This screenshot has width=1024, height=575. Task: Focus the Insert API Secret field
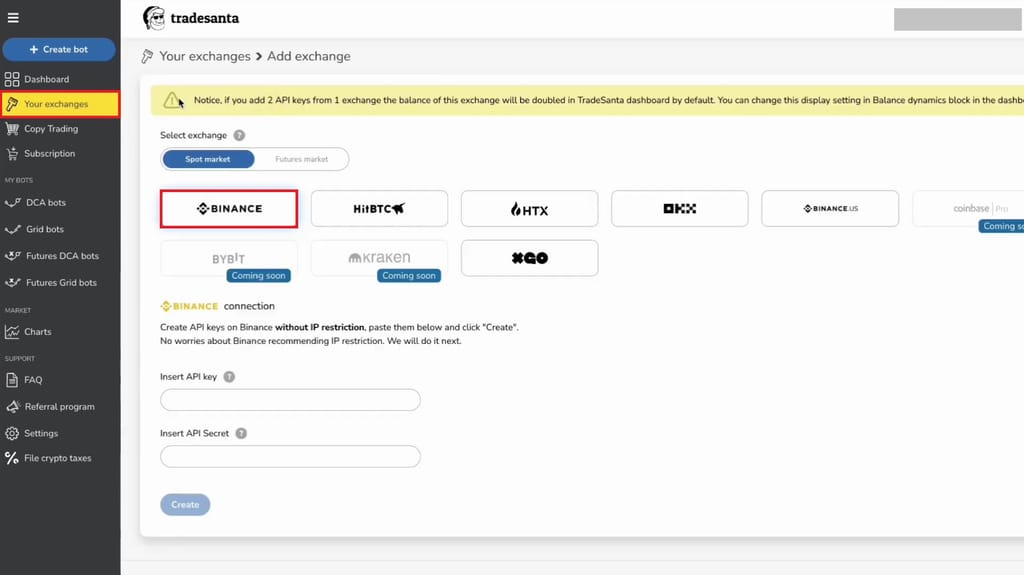coord(291,457)
